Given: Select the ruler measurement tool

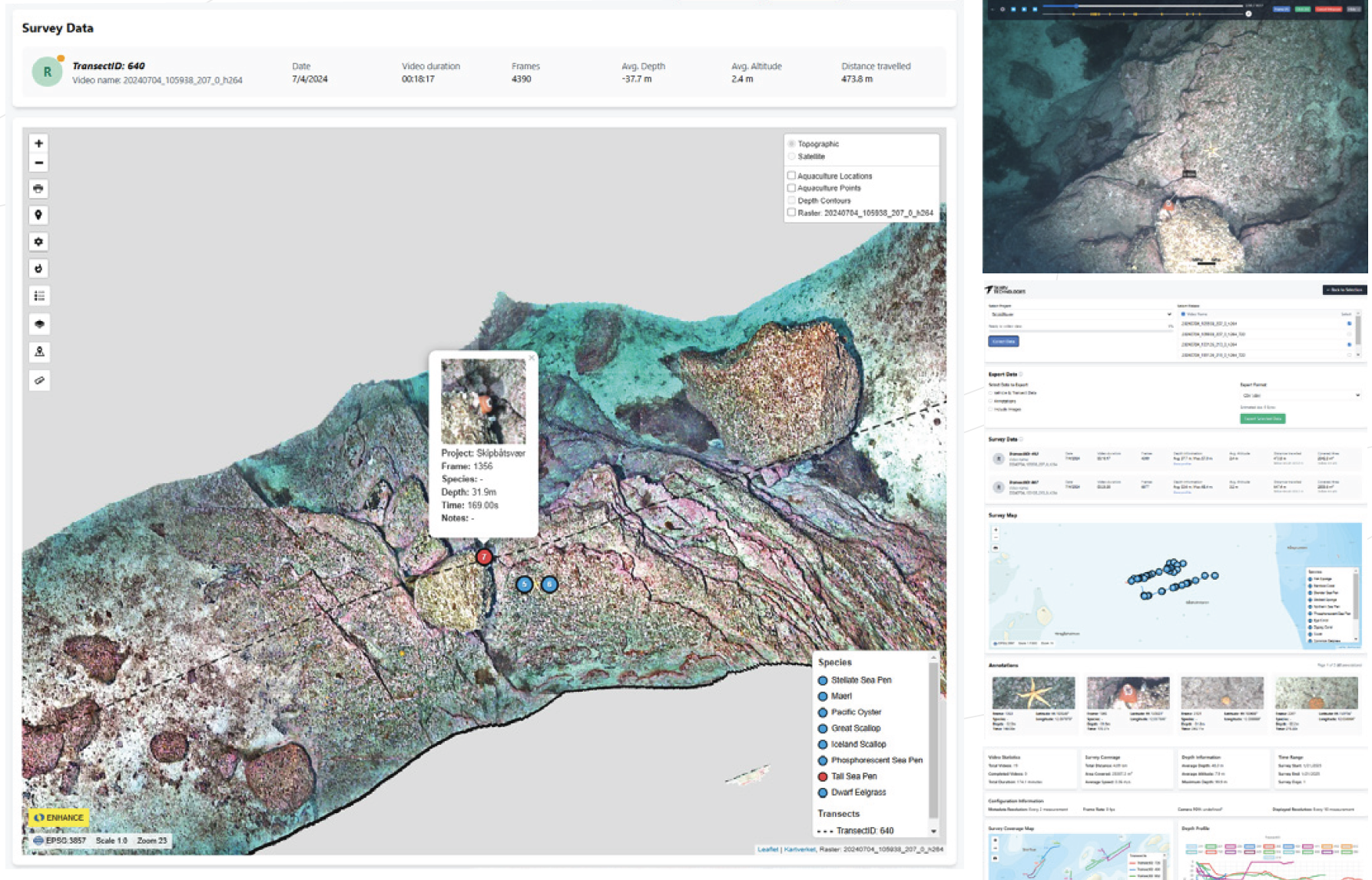Looking at the screenshot, I should (38, 380).
